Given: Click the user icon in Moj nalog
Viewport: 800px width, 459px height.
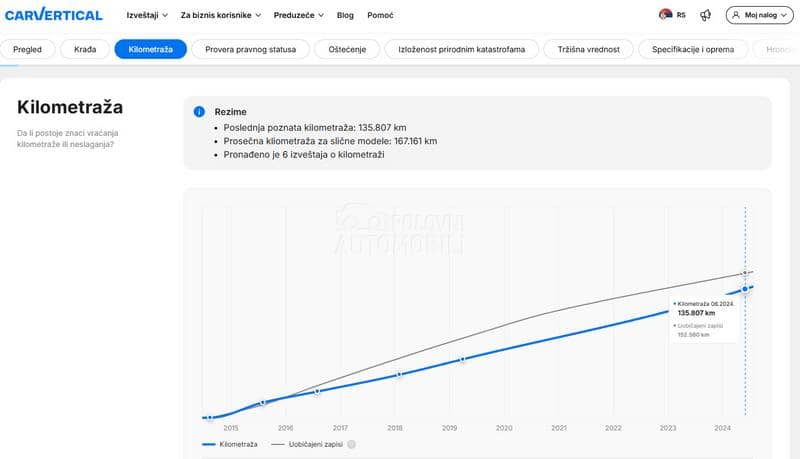Looking at the screenshot, I should point(738,15).
